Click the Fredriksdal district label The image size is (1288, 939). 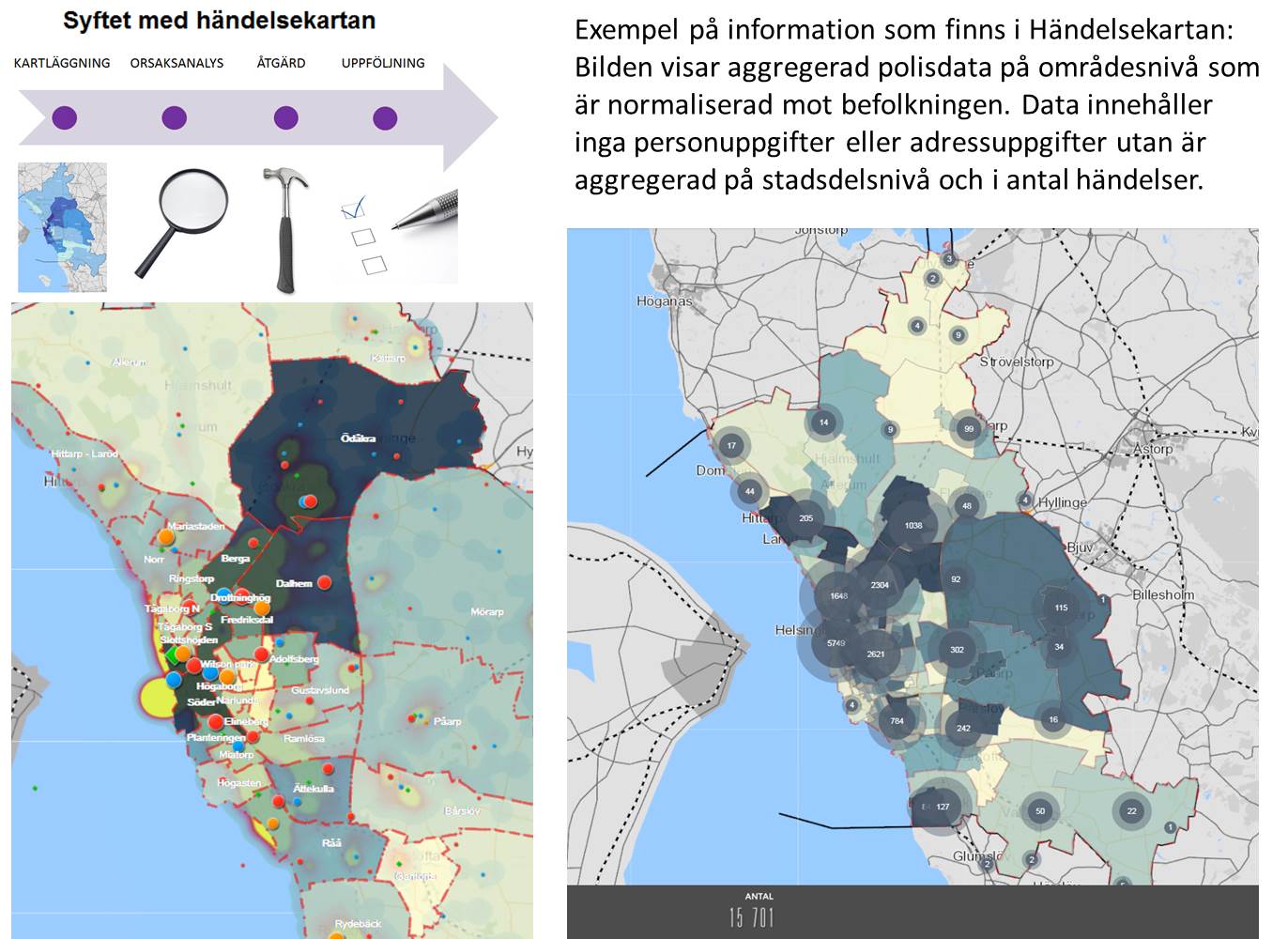[247, 620]
